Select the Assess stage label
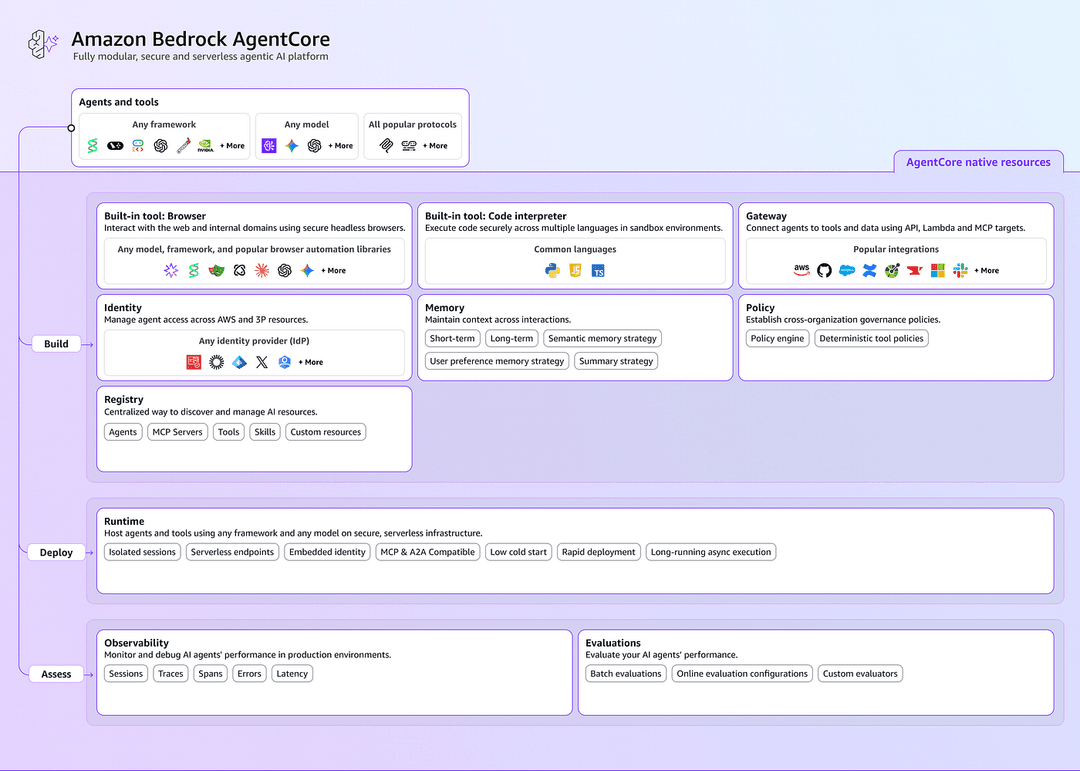 tap(56, 675)
